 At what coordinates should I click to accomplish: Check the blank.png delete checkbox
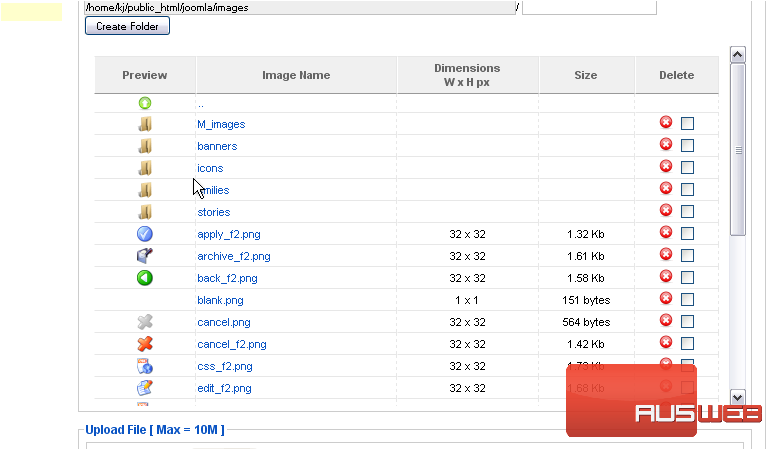tap(687, 300)
